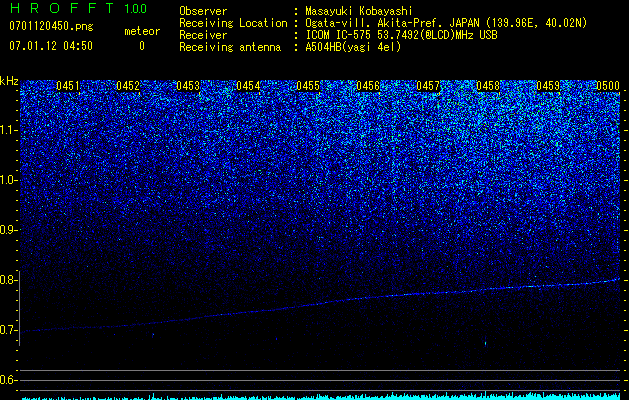This screenshot has width=629, height=400.
Task: Click the meteor count value 0
Action: (142, 46)
